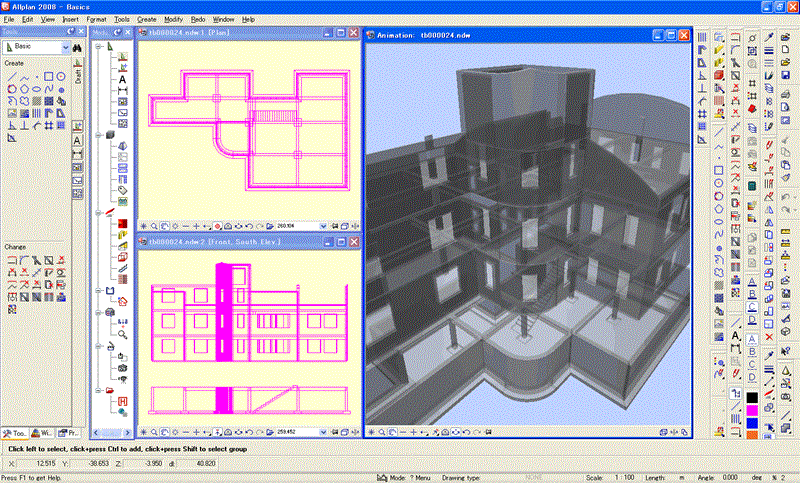Click the red X delete icon in right toolbar

tap(769, 337)
